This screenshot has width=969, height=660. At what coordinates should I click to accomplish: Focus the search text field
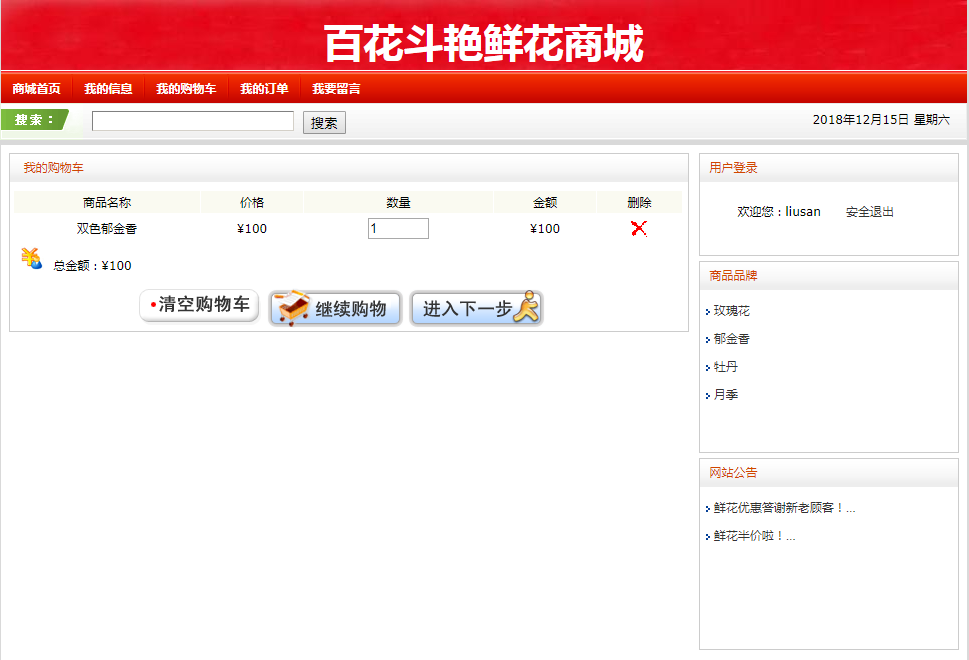(193, 121)
